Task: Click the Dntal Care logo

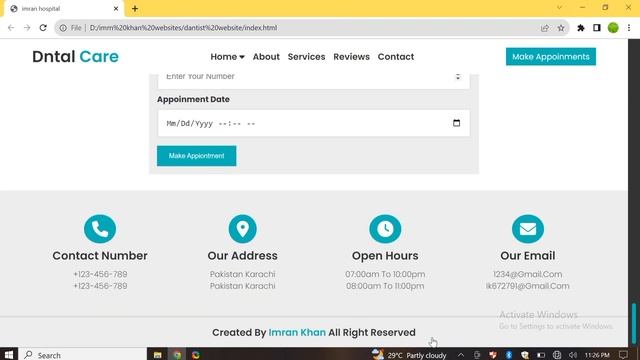Action: pos(76,57)
